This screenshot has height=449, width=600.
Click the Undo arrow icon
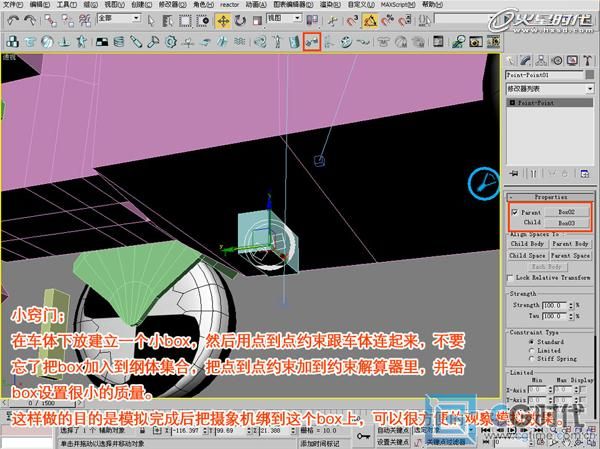coord(14,20)
